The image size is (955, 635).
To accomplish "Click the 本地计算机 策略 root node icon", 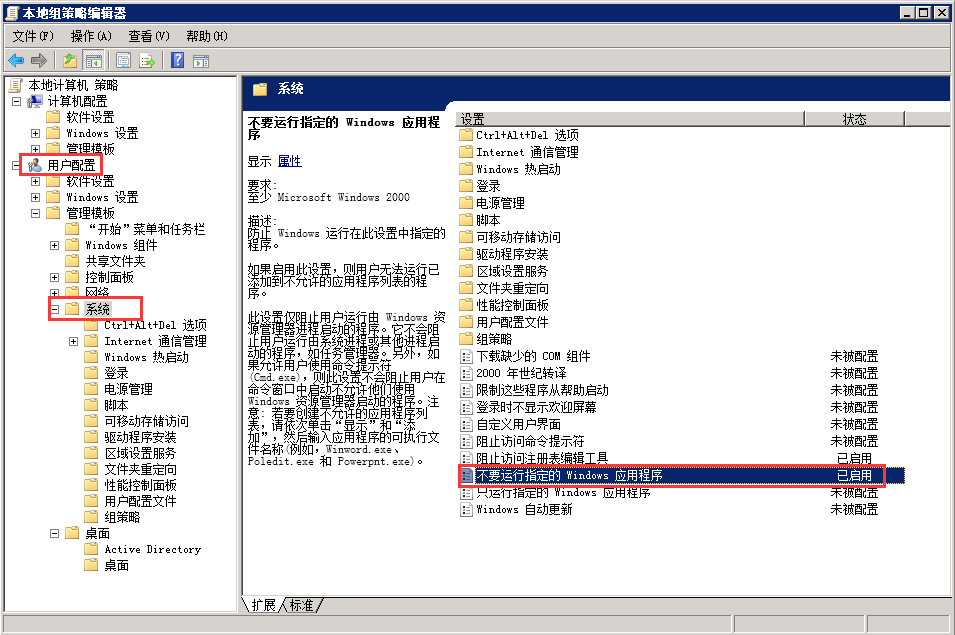I will tap(16, 85).
